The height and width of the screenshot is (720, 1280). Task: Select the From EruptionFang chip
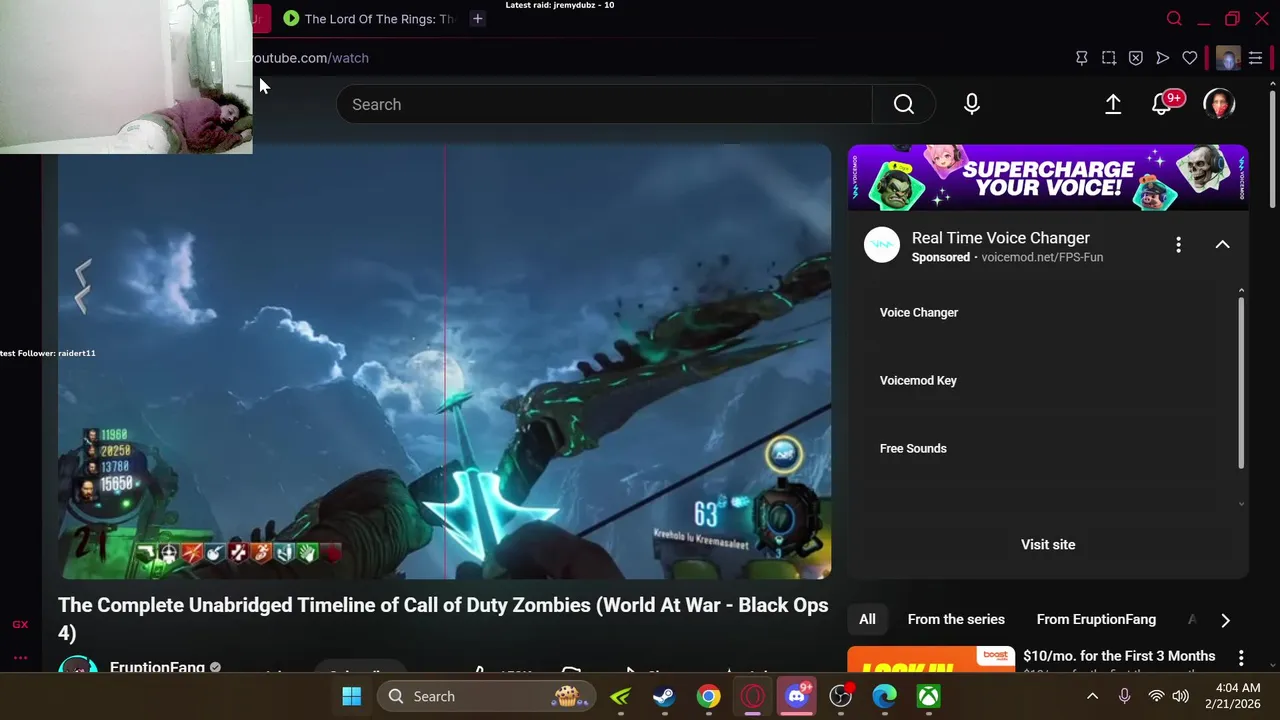[x=1096, y=619]
